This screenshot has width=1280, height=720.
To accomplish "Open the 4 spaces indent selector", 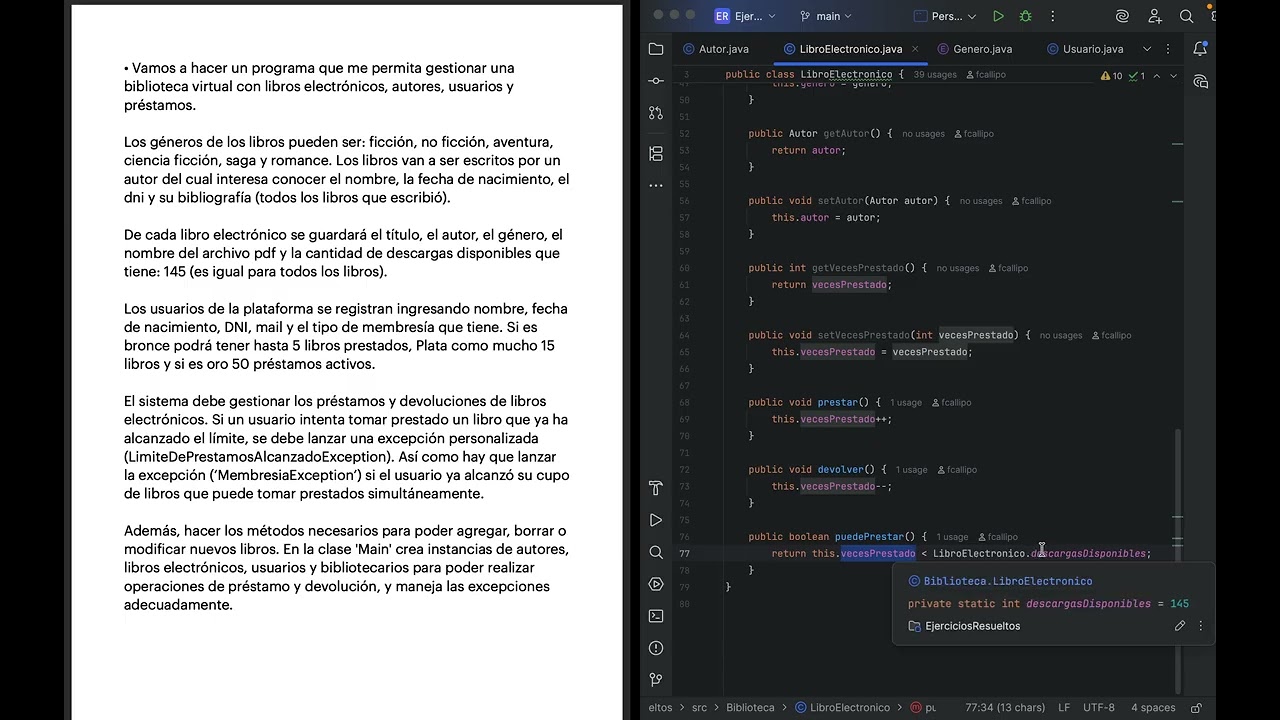I will coord(1153,707).
